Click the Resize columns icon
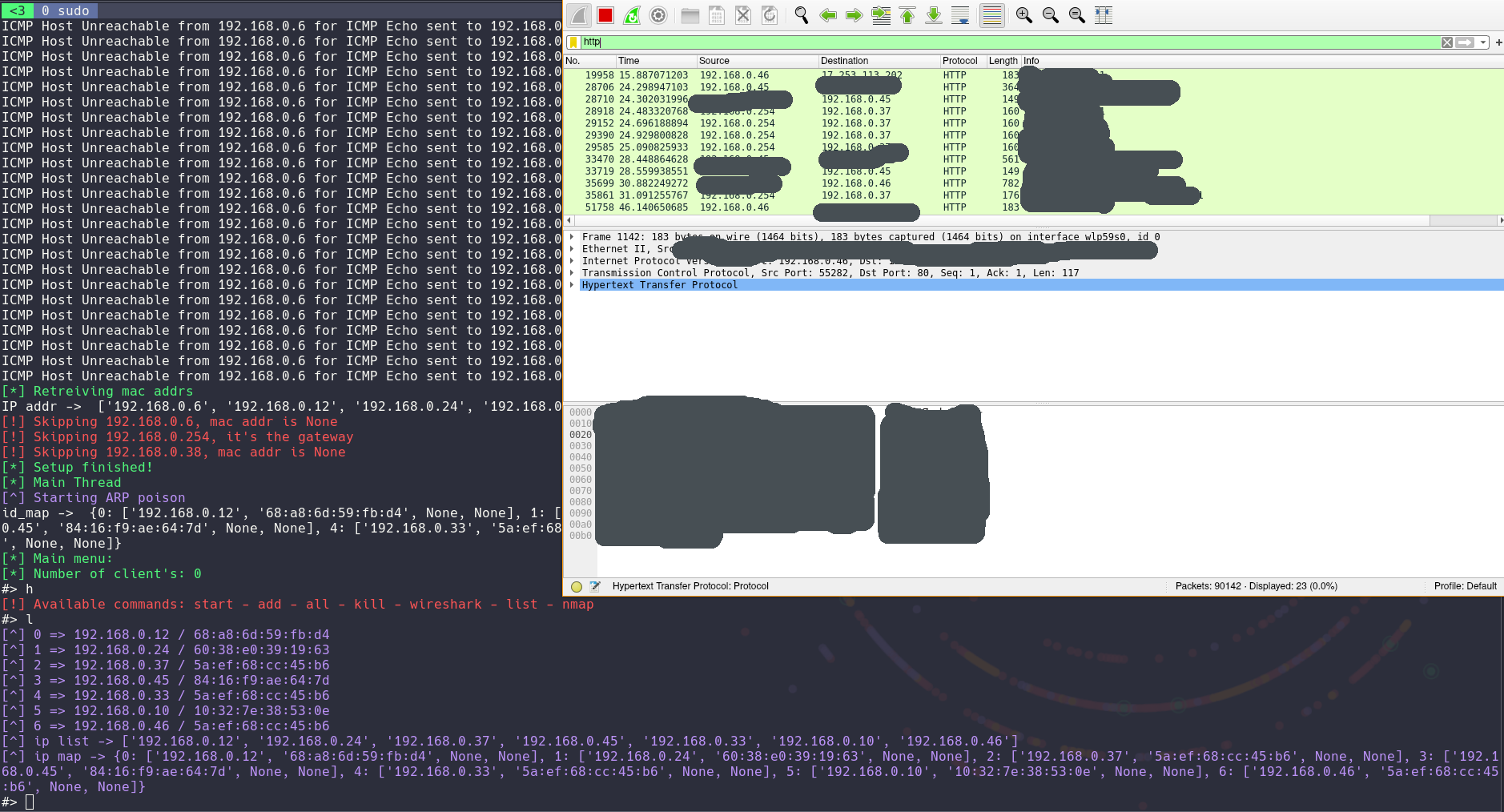 tap(1104, 15)
